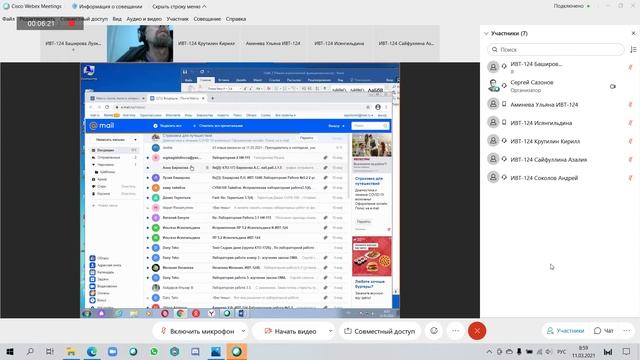
Task: Click Скрыть строку меню
Action: tap(179, 7)
